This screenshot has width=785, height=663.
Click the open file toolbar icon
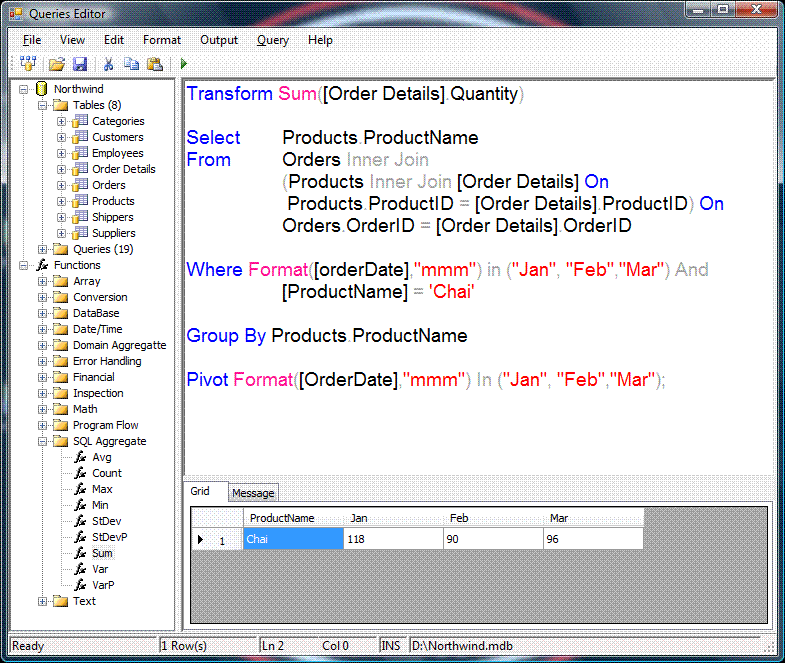coord(57,64)
